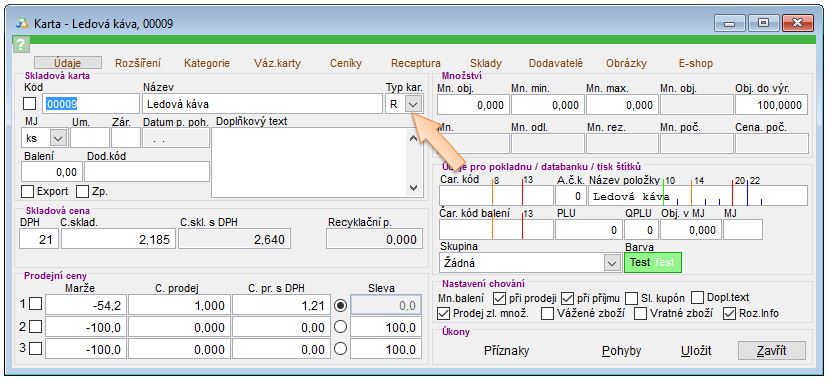Screen dimensions: 831x382
Task: Click the app icon in title bar
Action: coord(22,24)
